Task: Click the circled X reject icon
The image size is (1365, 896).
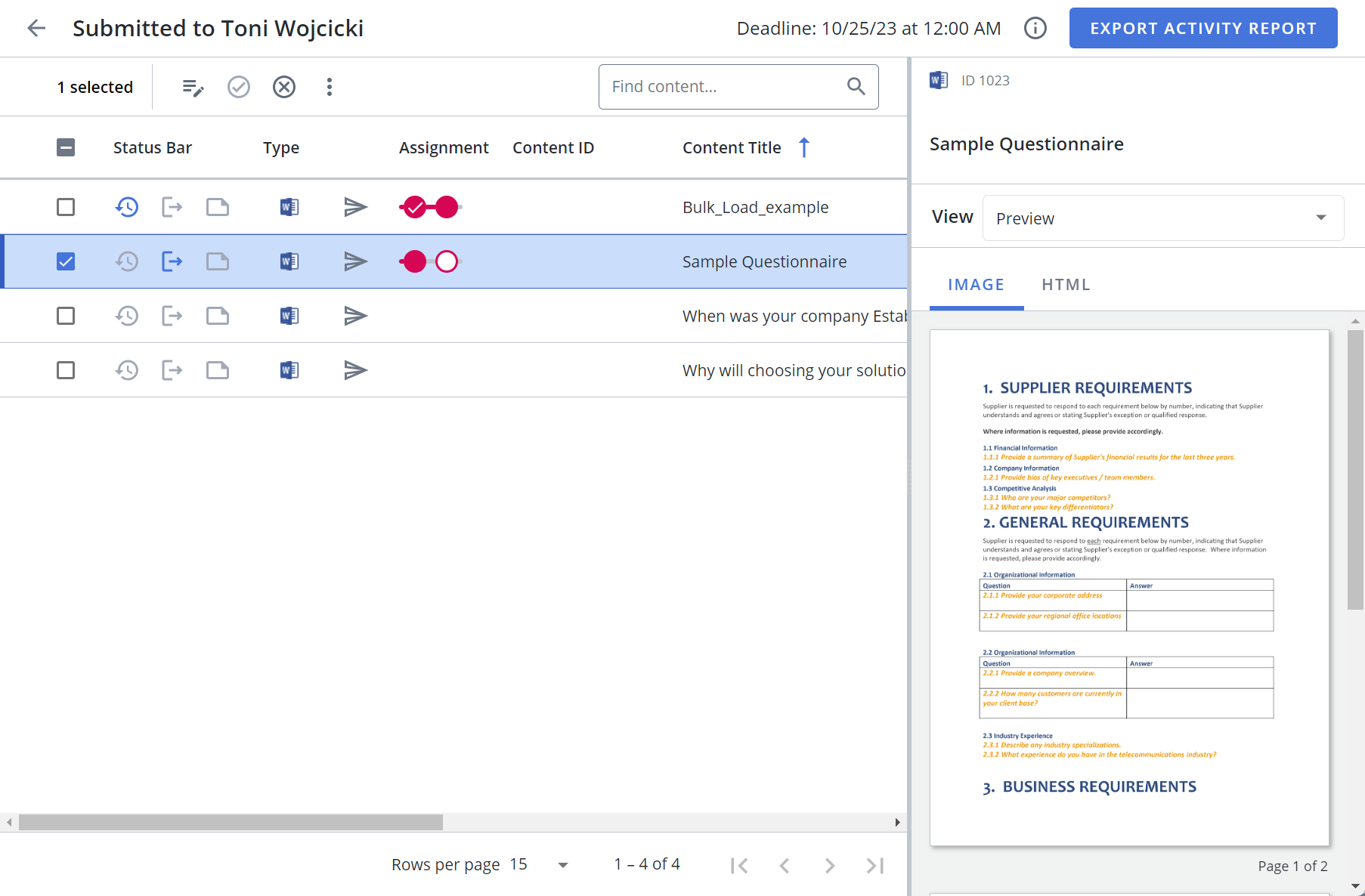Action: 284,88
